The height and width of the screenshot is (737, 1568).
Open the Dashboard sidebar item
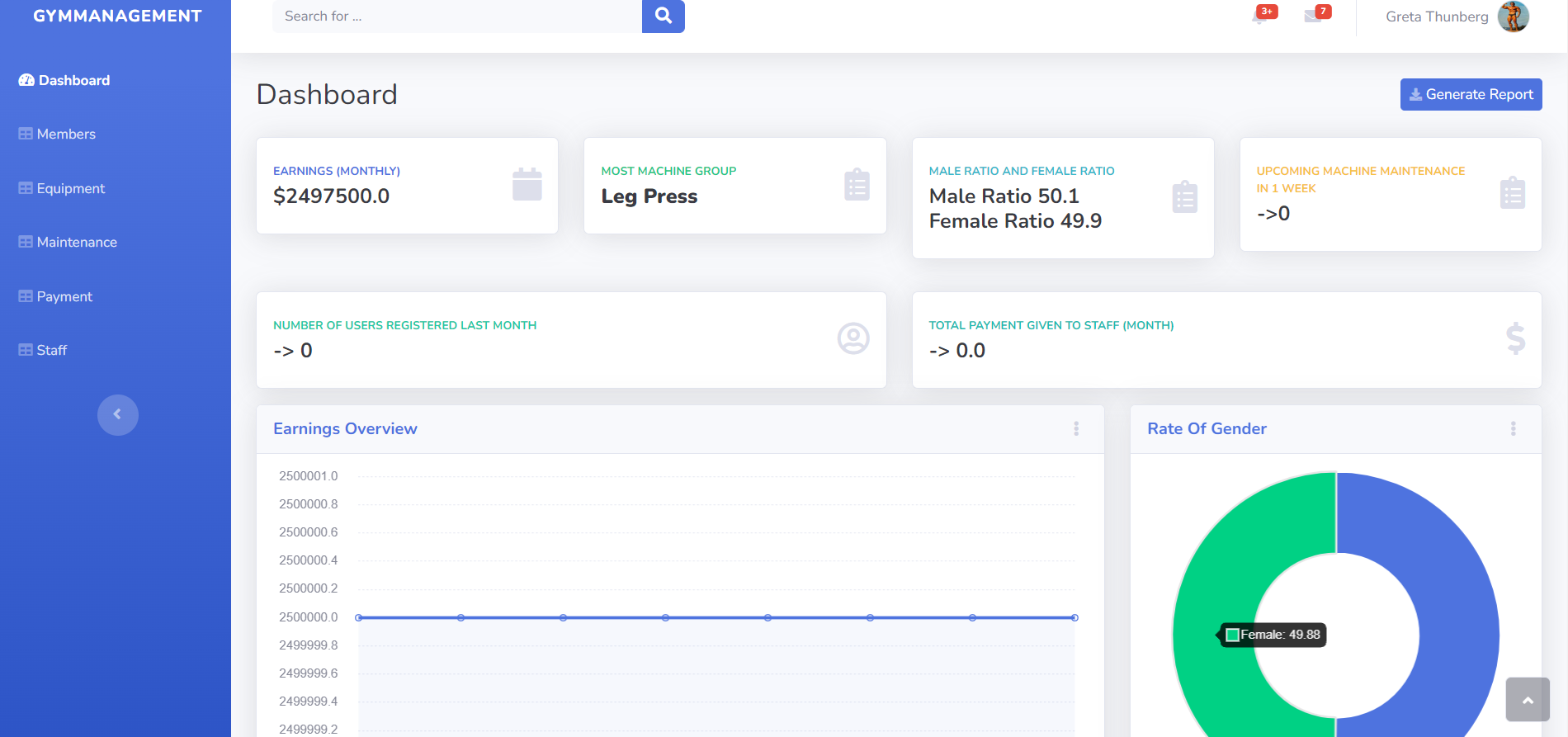point(64,80)
